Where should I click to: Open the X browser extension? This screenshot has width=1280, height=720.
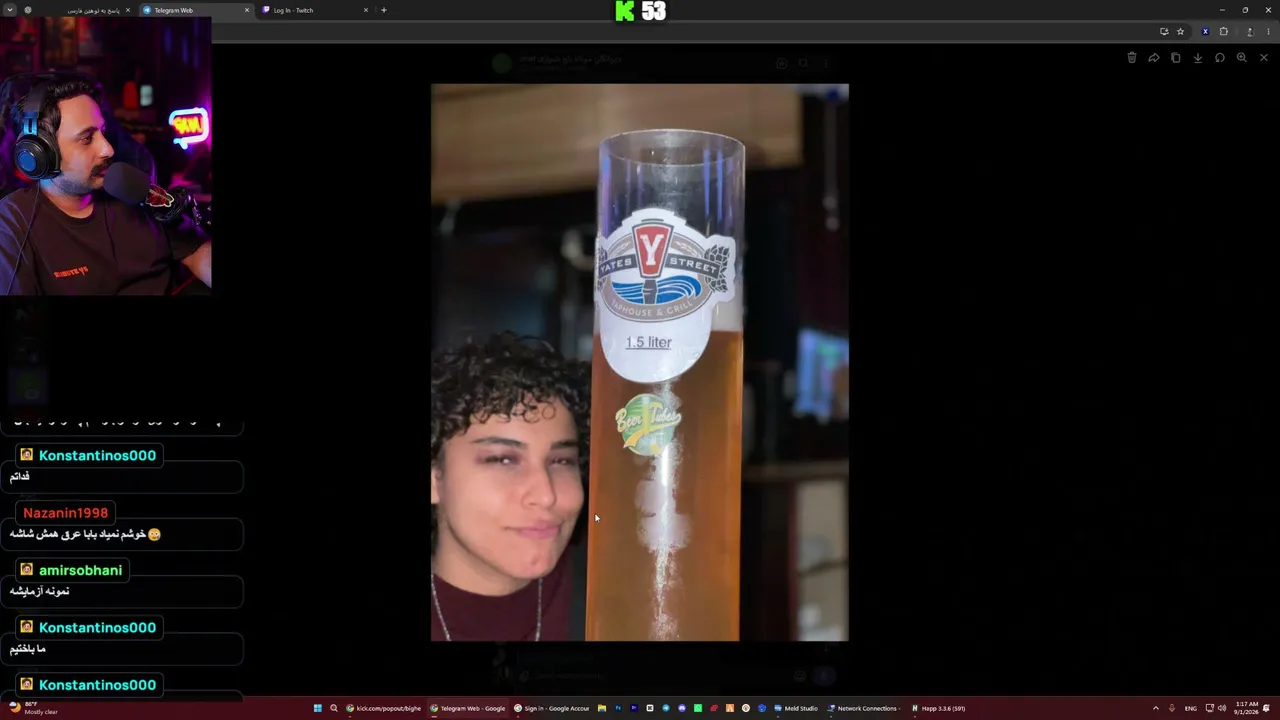click(x=1205, y=32)
